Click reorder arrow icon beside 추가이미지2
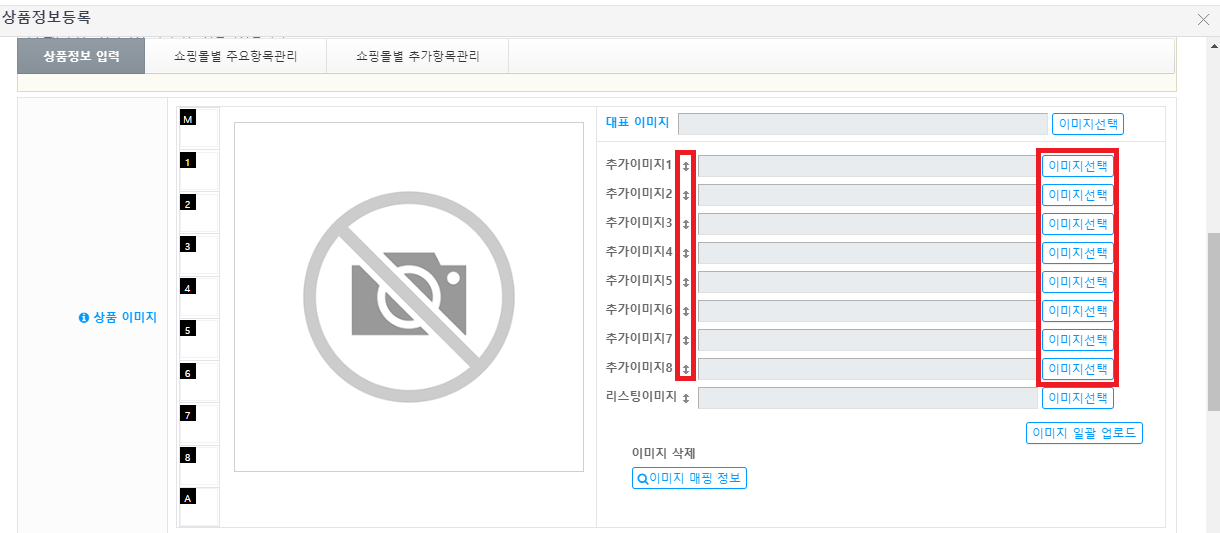This screenshot has width=1220, height=533. click(x=686, y=196)
